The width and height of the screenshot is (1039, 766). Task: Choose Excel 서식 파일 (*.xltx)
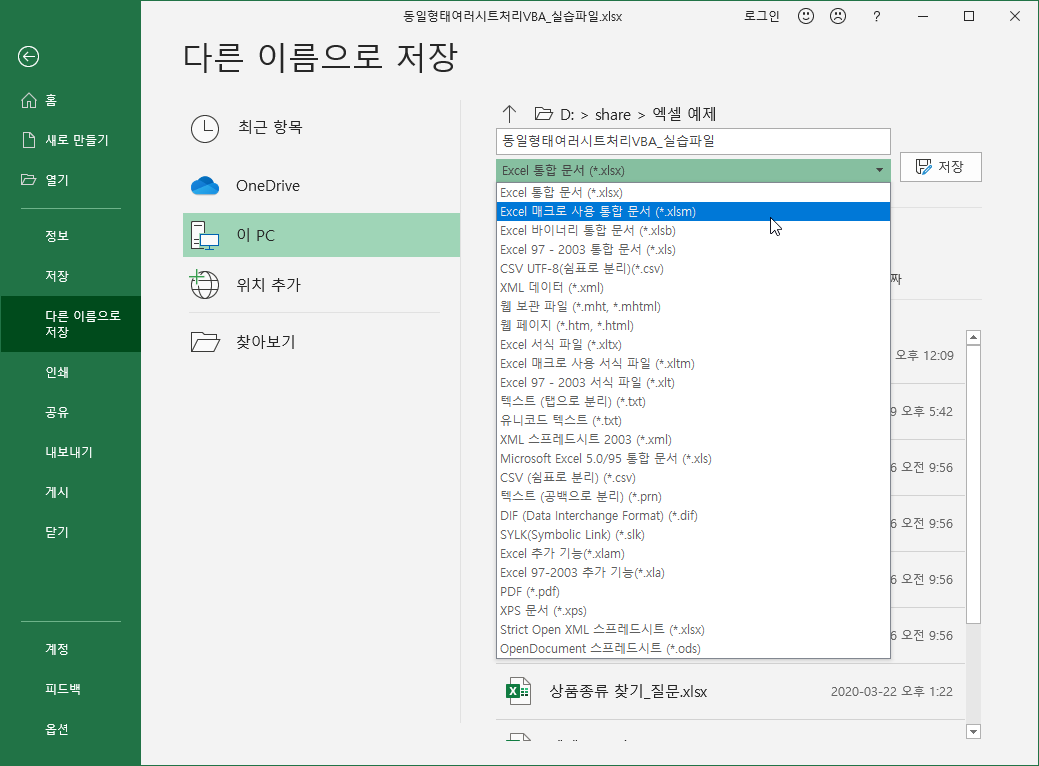click(x=693, y=345)
